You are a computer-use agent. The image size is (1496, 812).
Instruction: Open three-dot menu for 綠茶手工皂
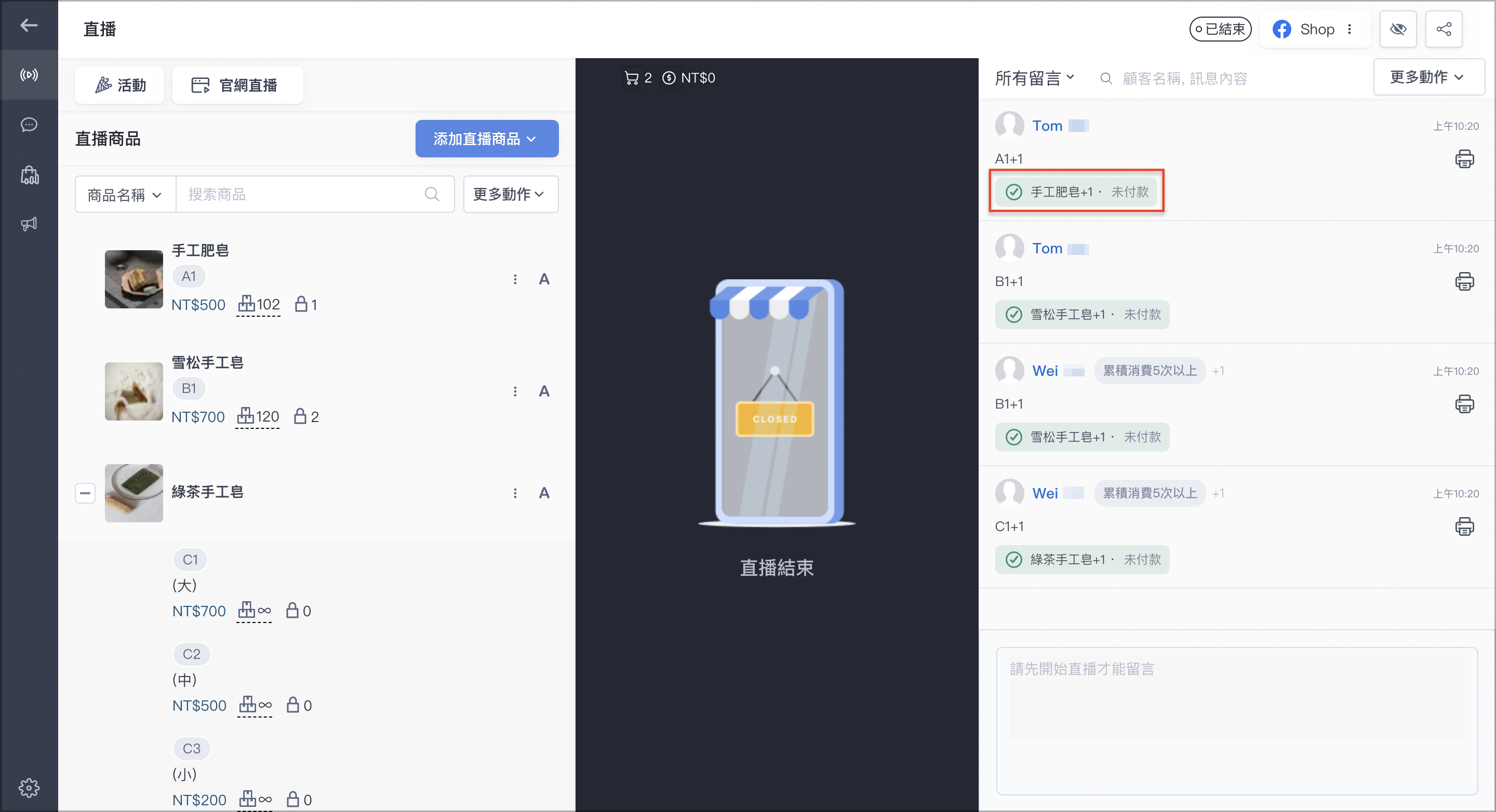point(515,493)
